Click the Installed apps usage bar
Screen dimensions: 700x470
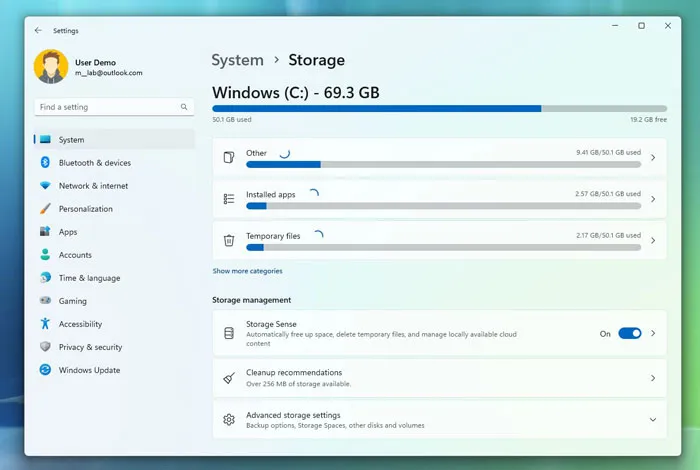point(443,206)
